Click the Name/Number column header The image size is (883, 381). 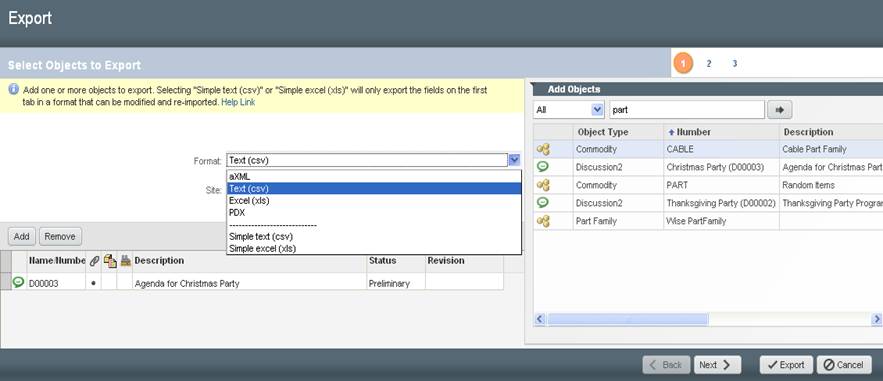coord(56,261)
